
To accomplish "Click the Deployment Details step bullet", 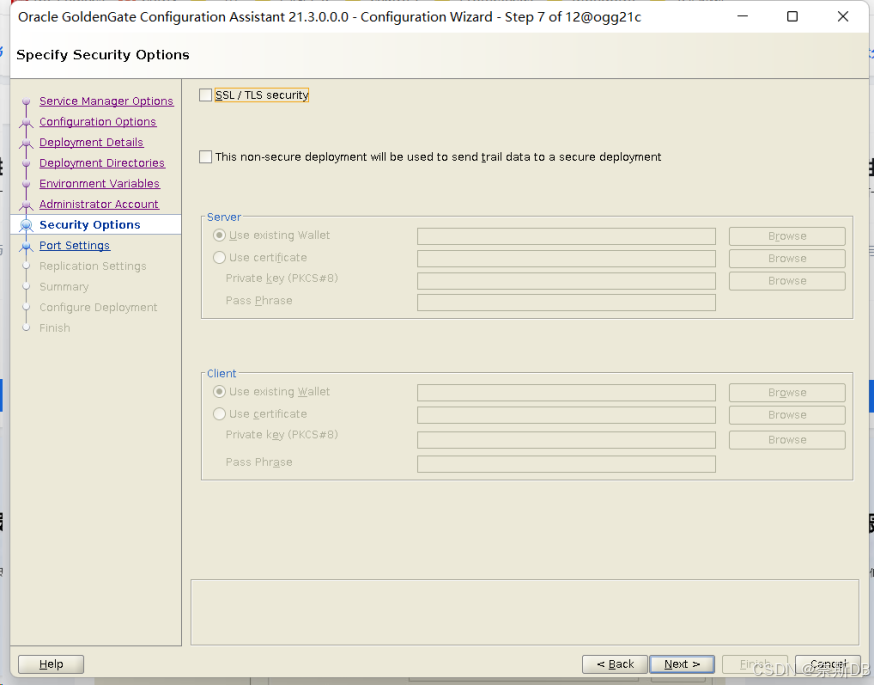I will click(26, 143).
